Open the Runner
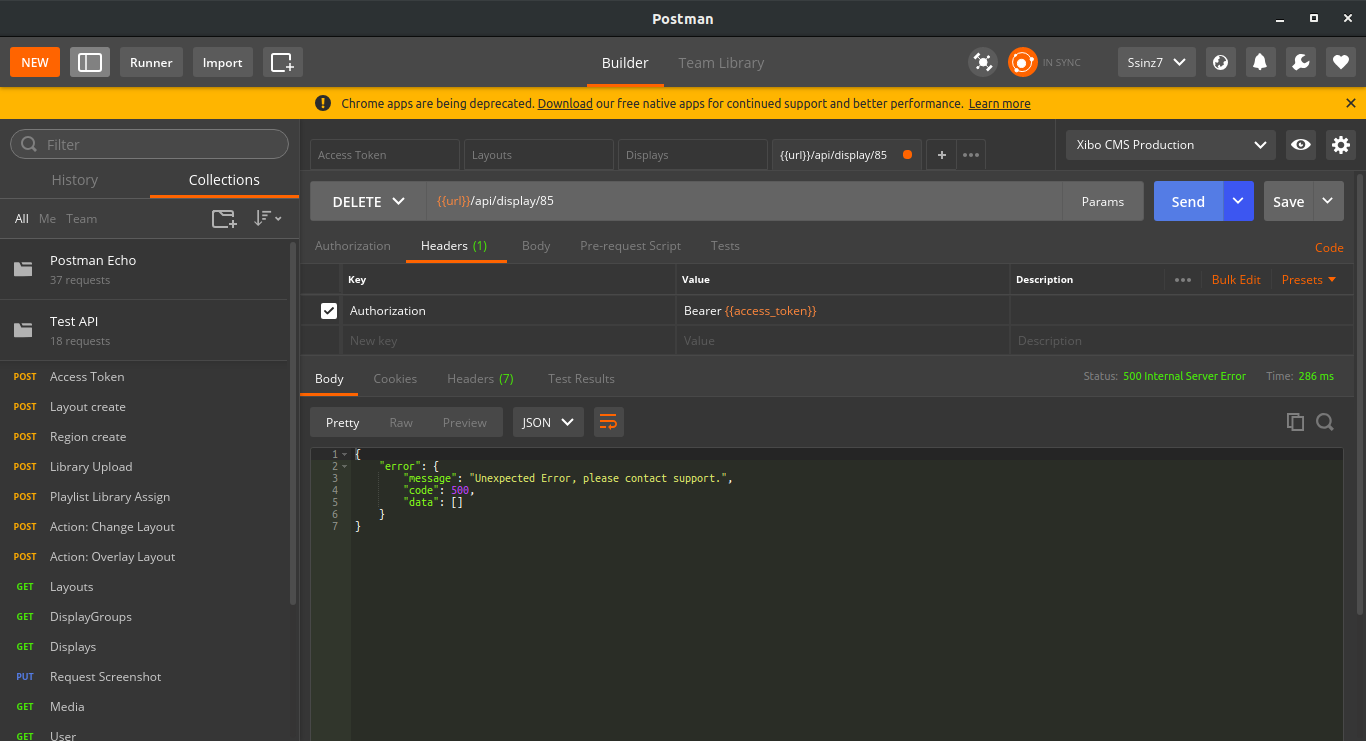Image resolution: width=1366 pixels, height=741 pixels. (x=152, y=62)
